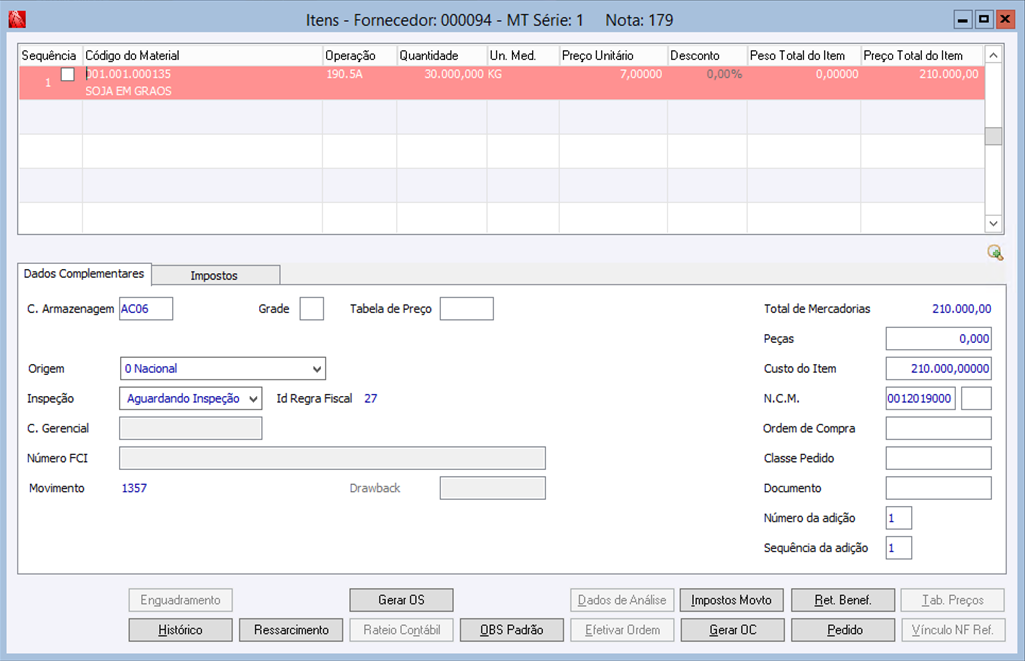Focus the Peças field
The height and width of the screenshot is (661, 1025).
point(938,339)
